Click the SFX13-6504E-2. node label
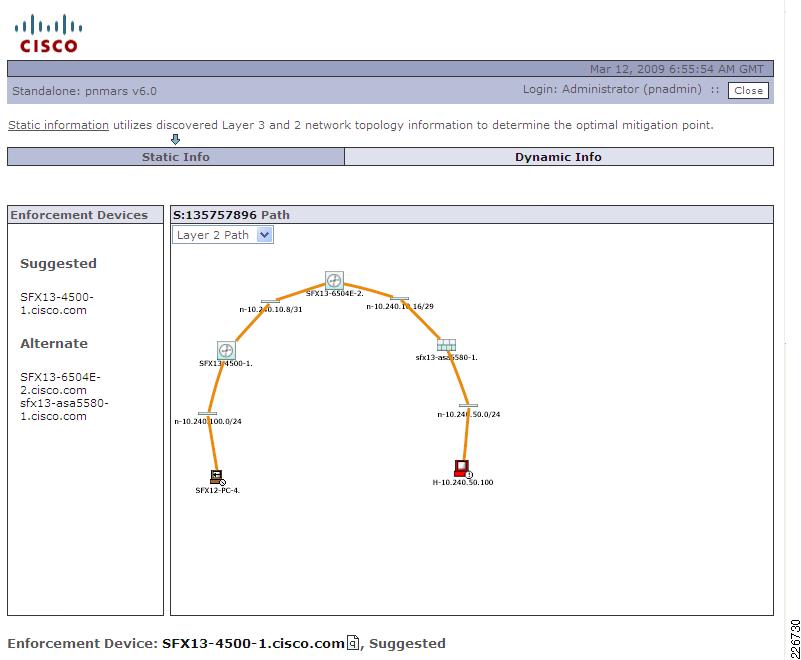This screenshot has height=660, width=801. (335, 294)
